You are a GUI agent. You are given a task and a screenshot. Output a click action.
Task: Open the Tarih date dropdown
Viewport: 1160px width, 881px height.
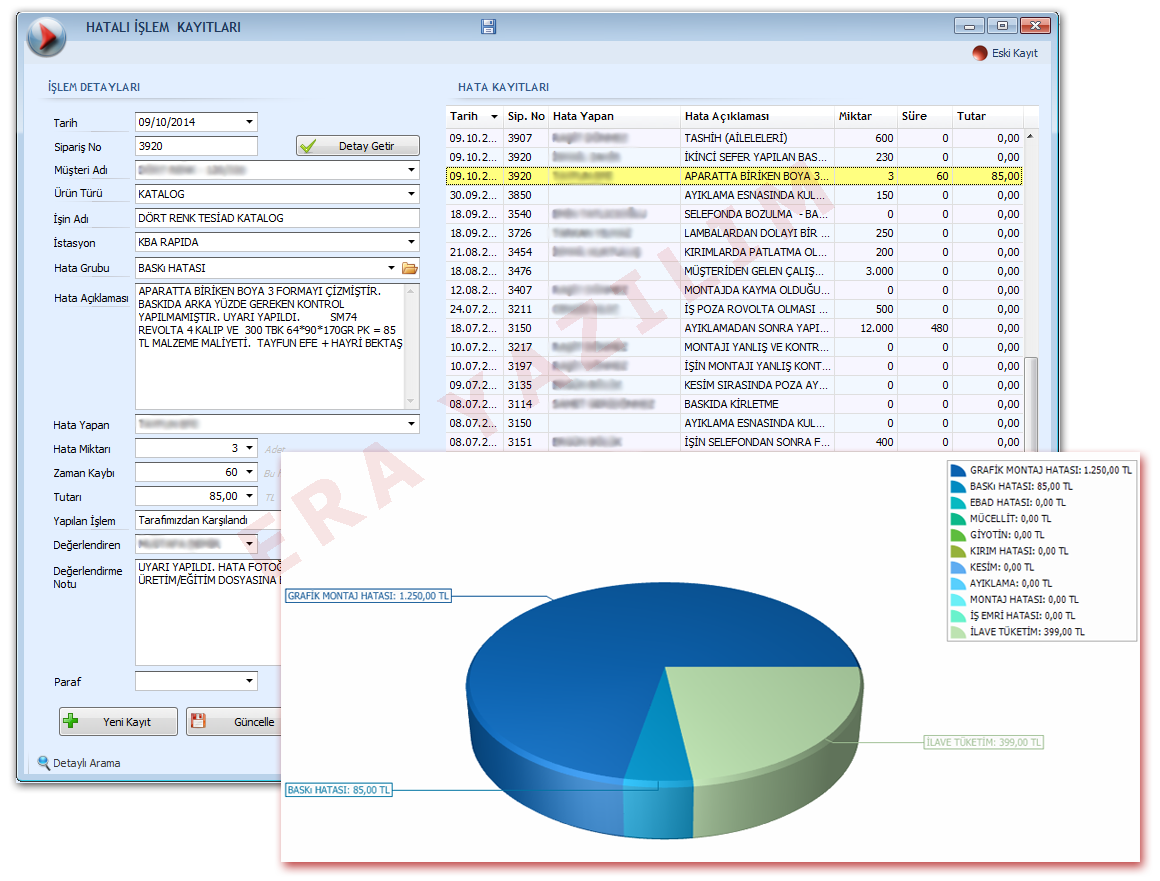click(249, 122)
